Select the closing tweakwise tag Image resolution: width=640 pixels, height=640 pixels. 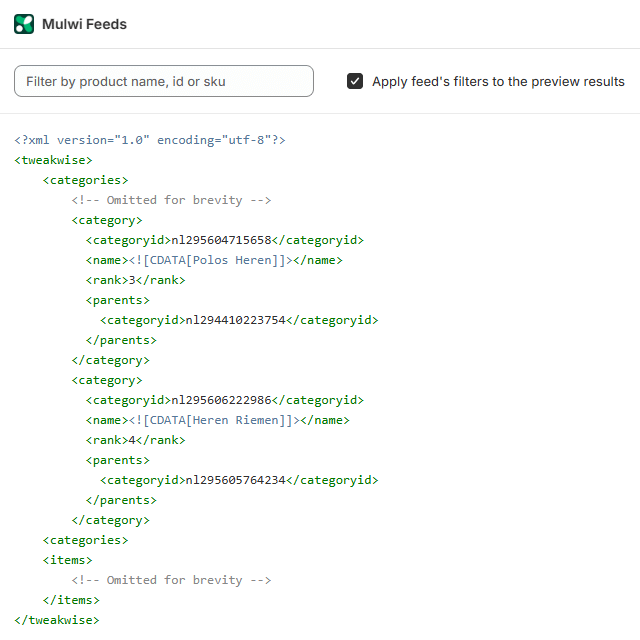point(57,620)
